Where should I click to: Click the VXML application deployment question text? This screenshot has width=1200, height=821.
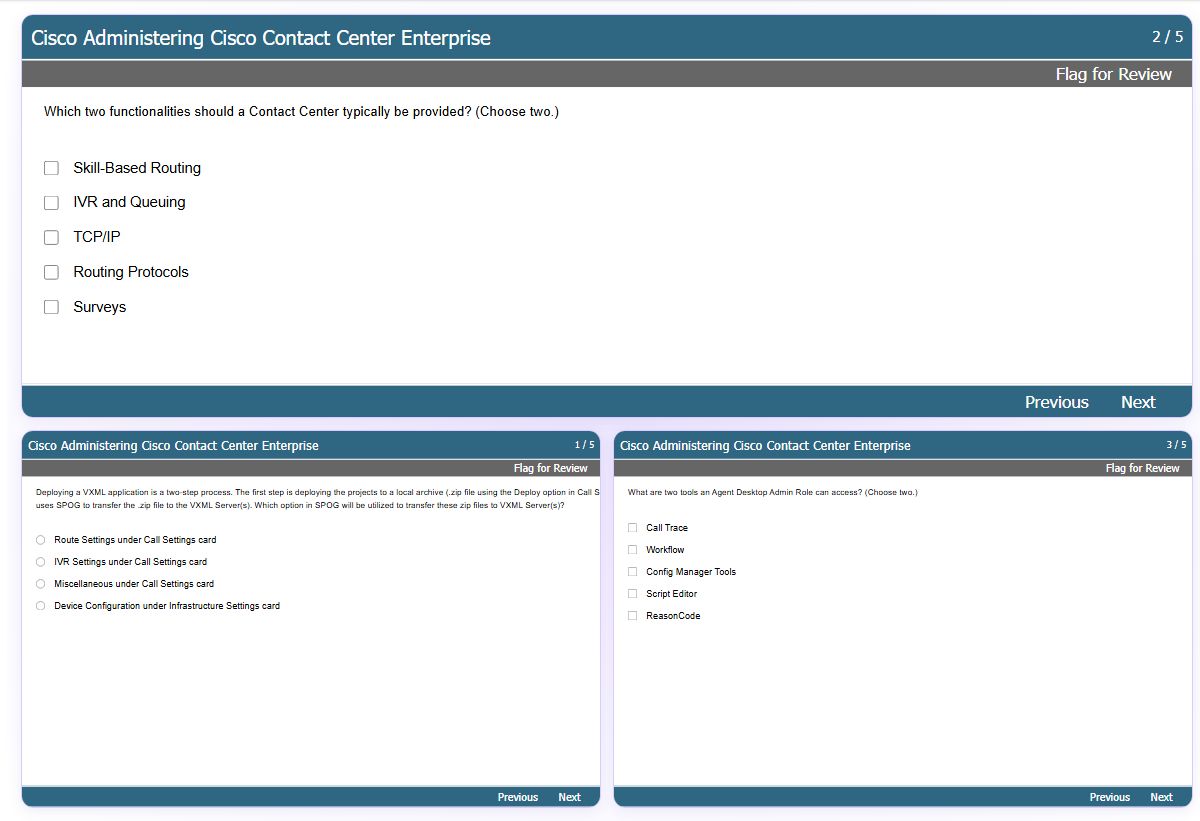317,499
